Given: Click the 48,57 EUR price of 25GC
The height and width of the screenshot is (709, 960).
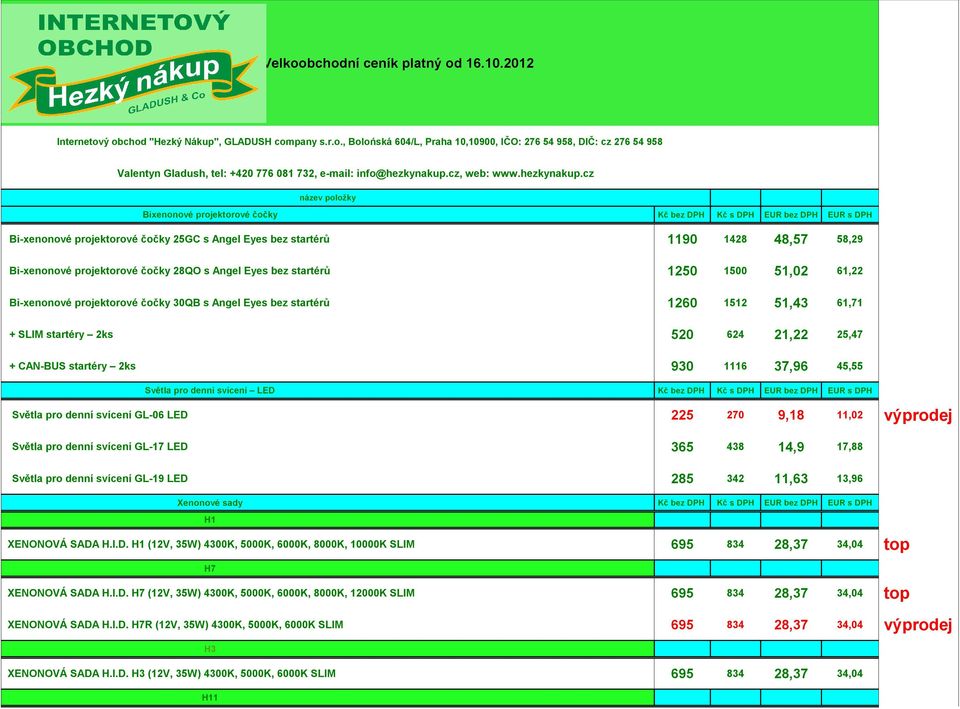Looking at the screenshot, I should point(791,239).
